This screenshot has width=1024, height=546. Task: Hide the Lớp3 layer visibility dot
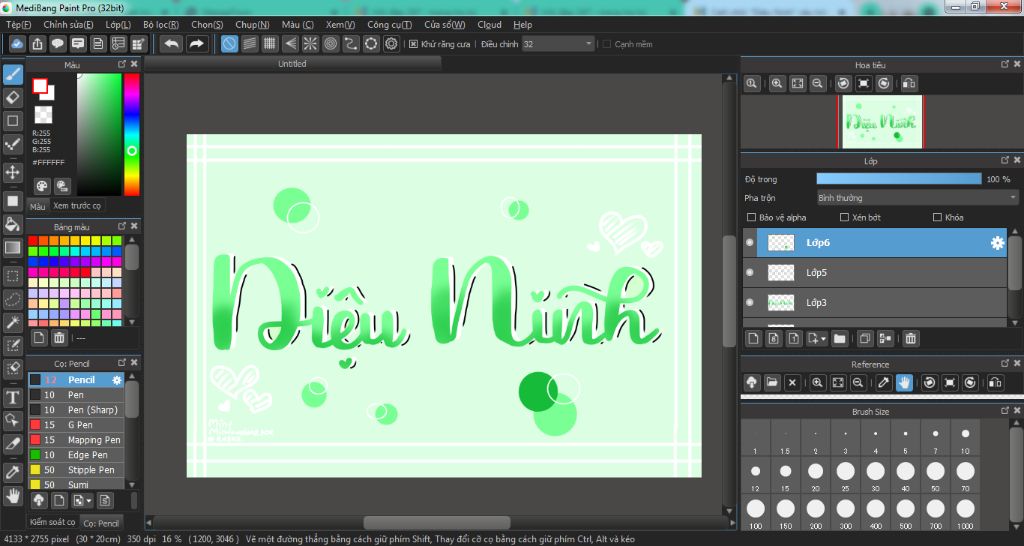tap(750, 302)
